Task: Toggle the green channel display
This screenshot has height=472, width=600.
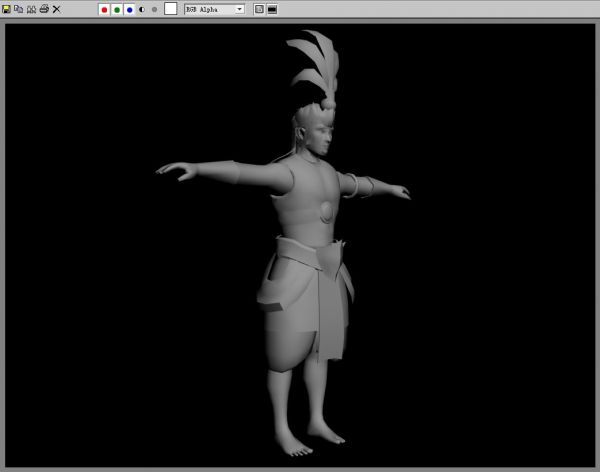Action: [117, 9]
